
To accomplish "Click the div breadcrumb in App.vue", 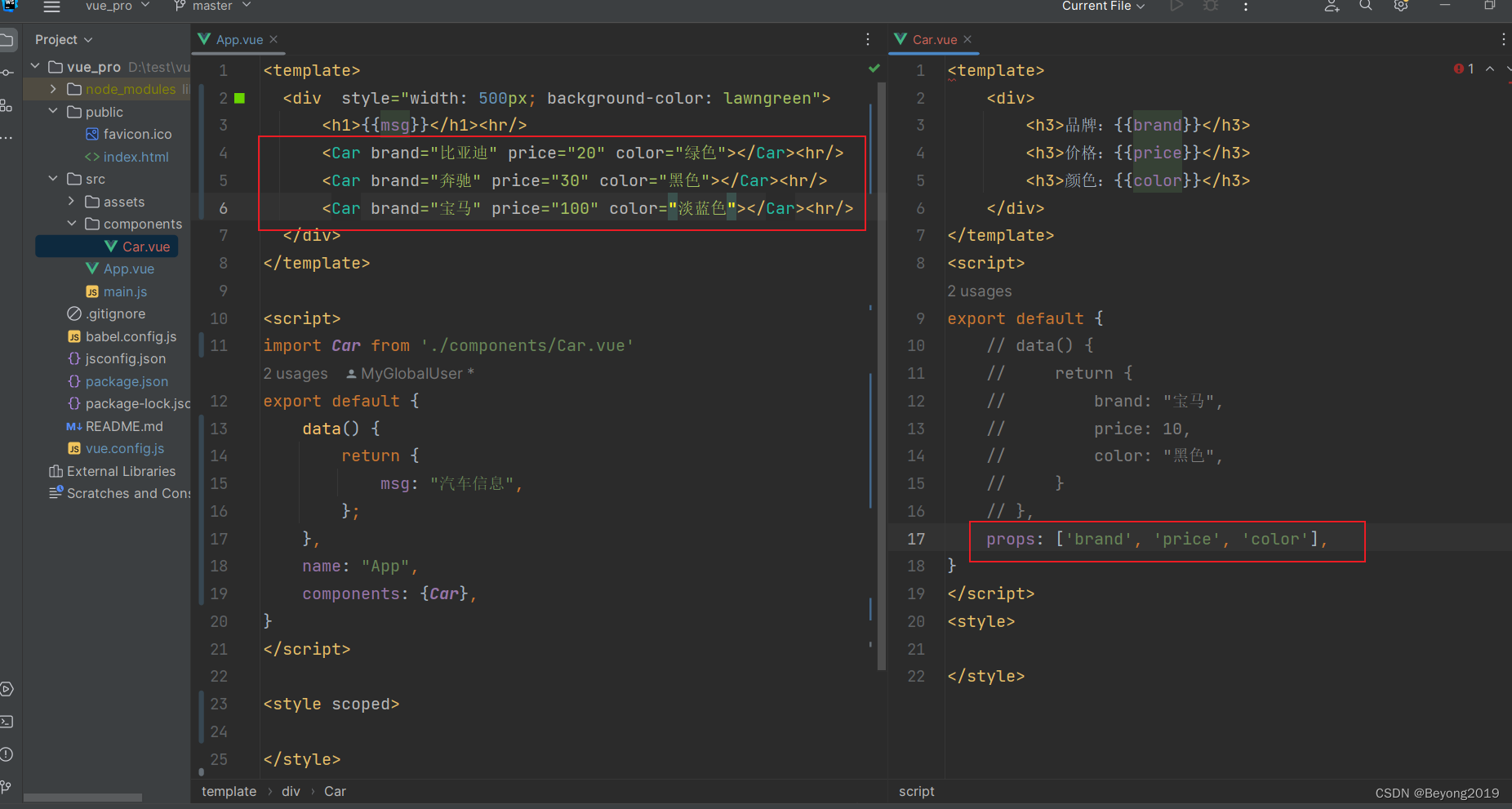I will tap(291, 791).
